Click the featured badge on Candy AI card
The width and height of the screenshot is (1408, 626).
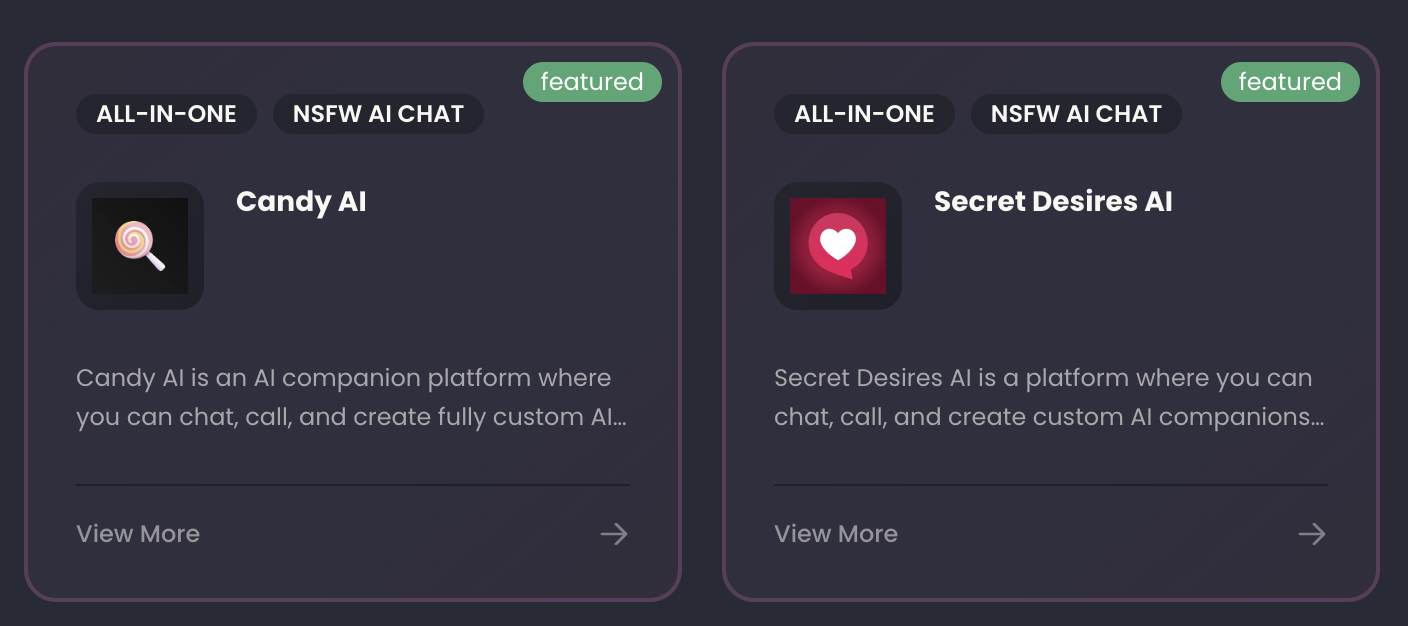point(592,82)
